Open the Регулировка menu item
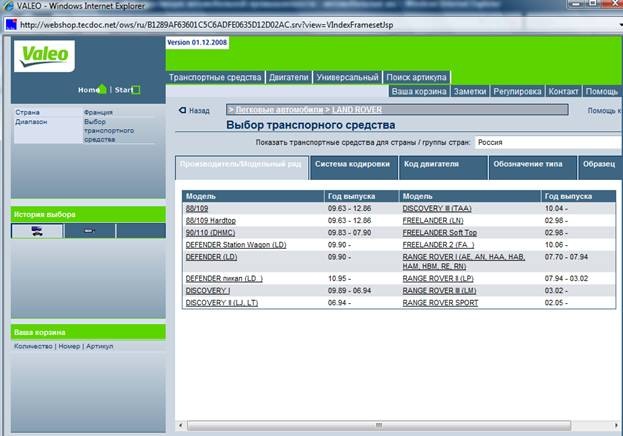This screenshot has width=623, height=436. point(517,91)
